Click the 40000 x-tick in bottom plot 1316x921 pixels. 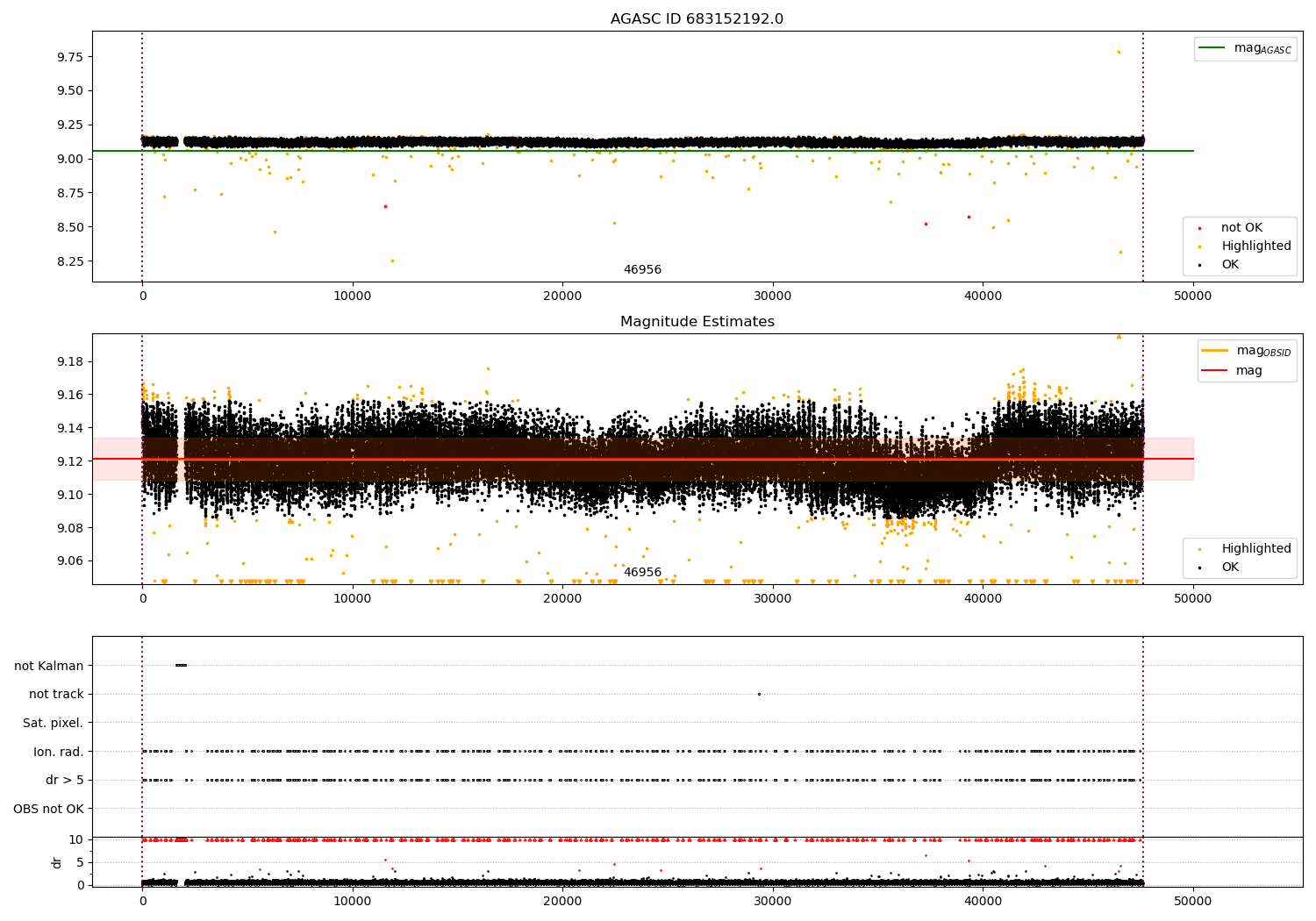pyautogui.click(x=983, y=901)
